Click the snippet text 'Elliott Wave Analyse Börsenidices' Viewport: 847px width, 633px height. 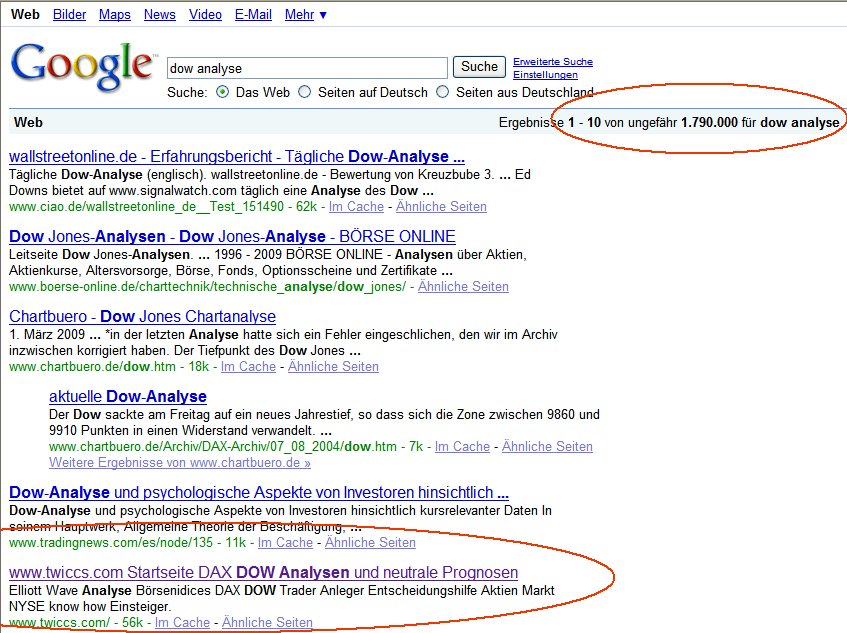[110, 591]
